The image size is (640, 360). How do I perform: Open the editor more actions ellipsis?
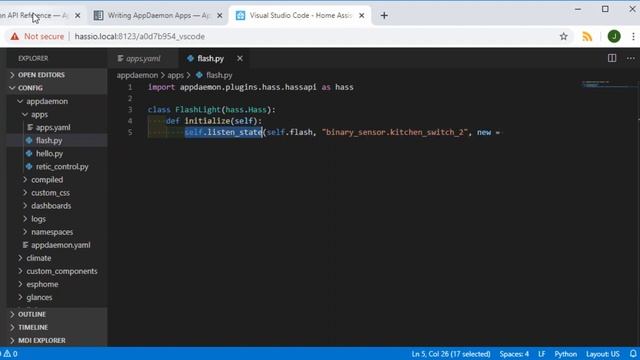click(631, 58)
